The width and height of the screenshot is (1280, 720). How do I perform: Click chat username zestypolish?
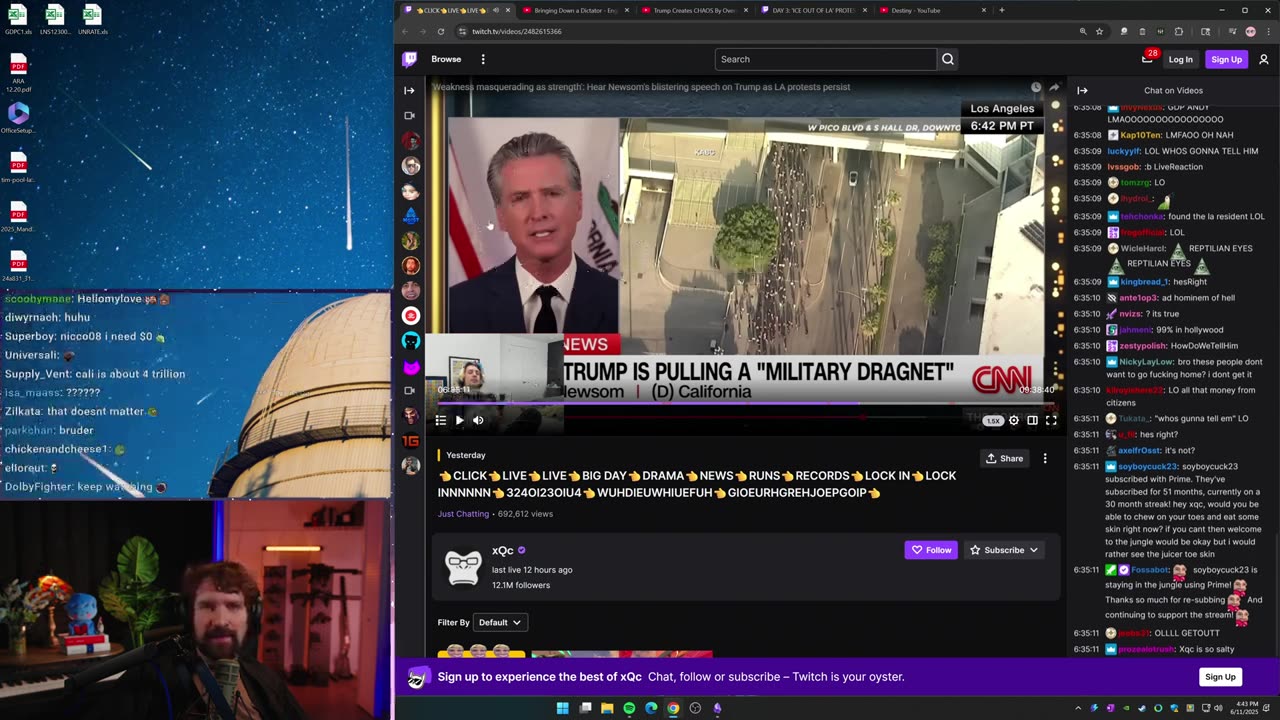tap(1144, 346)
